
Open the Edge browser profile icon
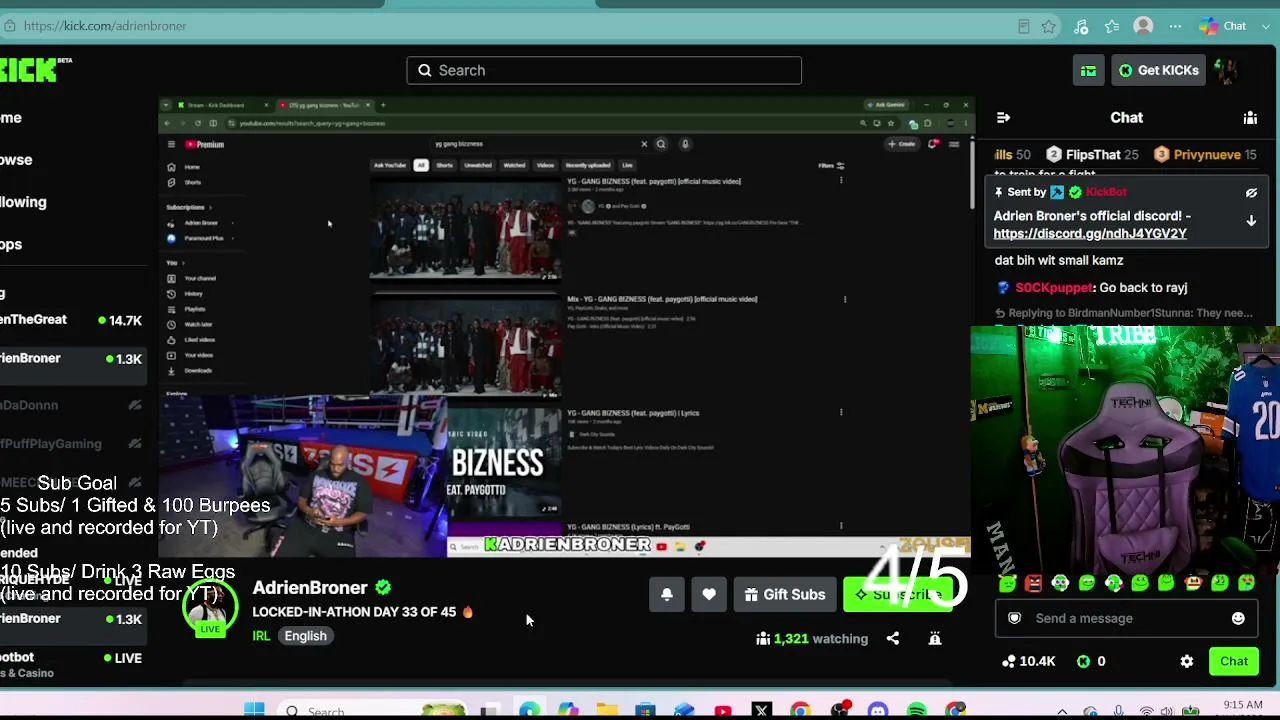tap(1143, 27)
